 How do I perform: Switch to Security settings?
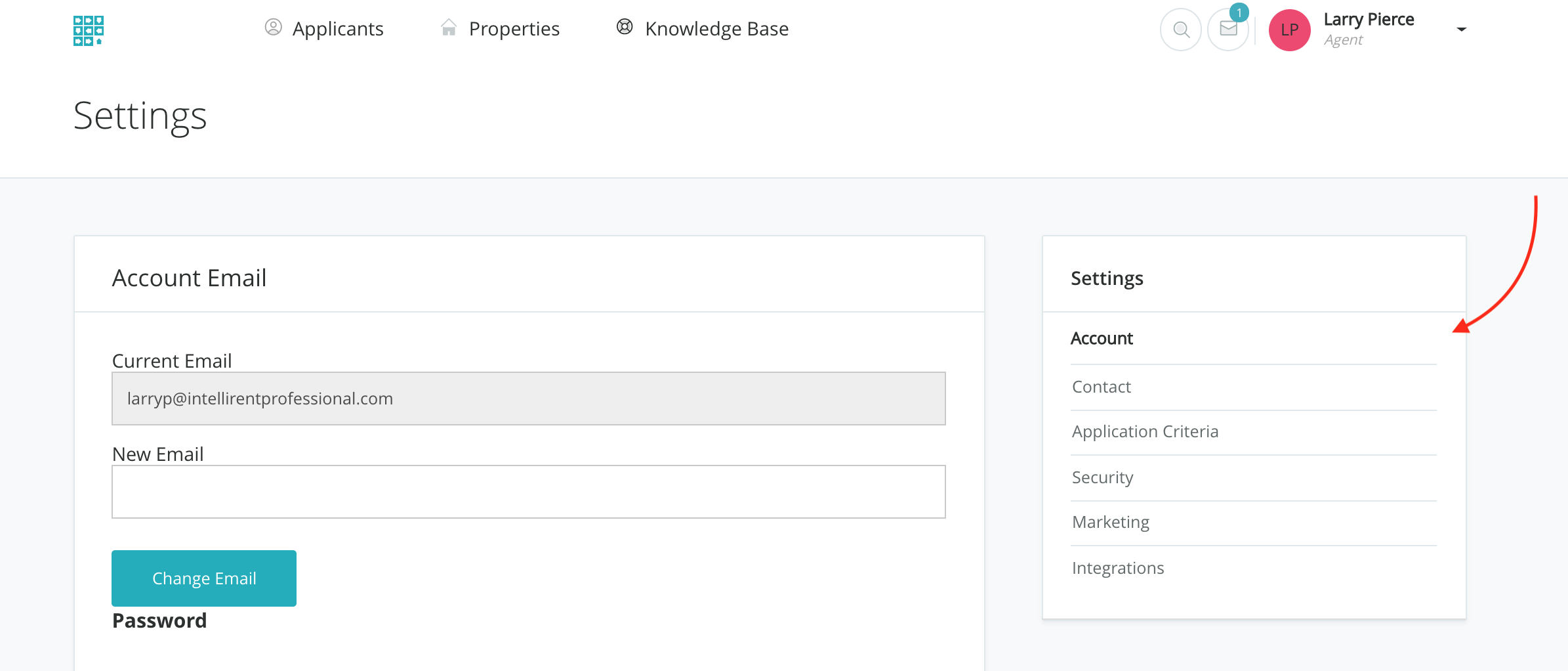coord(1102,477)
